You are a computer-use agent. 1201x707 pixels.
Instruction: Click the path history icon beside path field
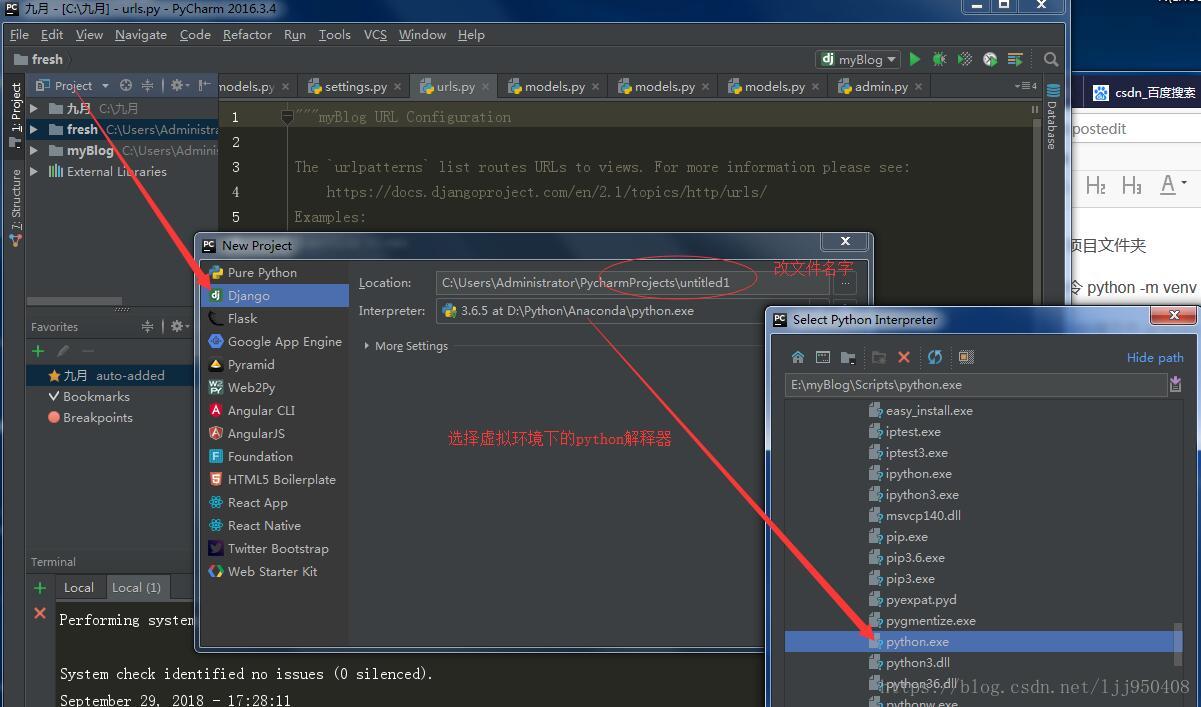tap(1175, 384)
